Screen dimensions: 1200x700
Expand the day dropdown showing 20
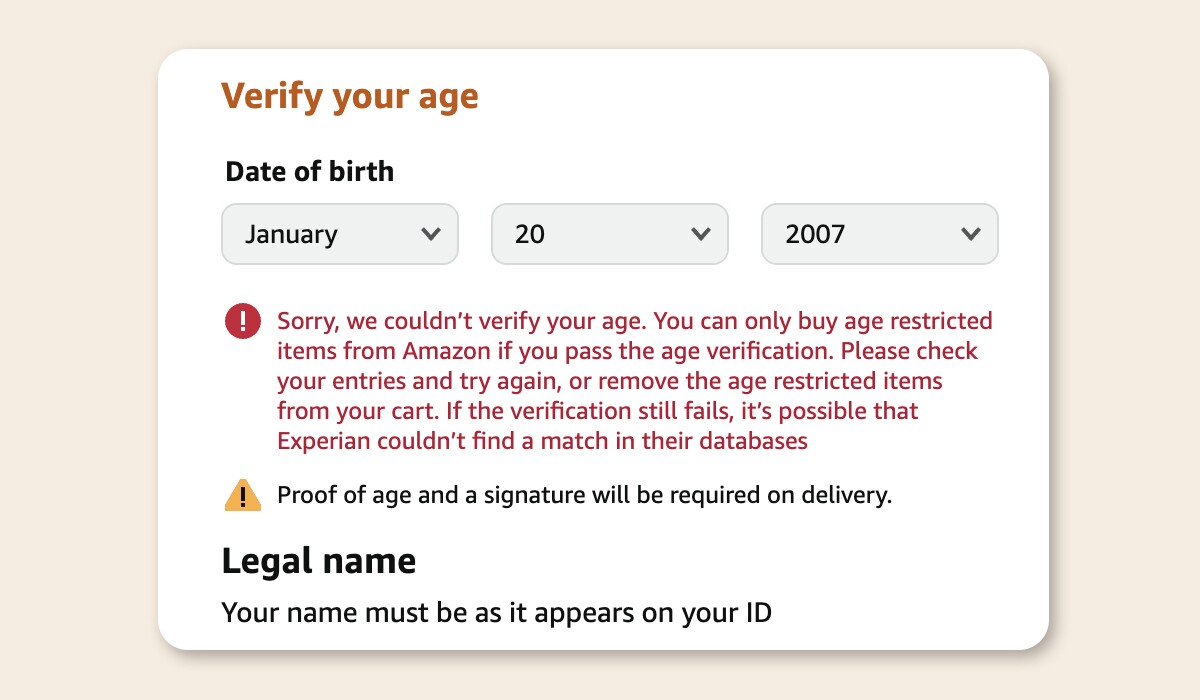tap(609, 234)
